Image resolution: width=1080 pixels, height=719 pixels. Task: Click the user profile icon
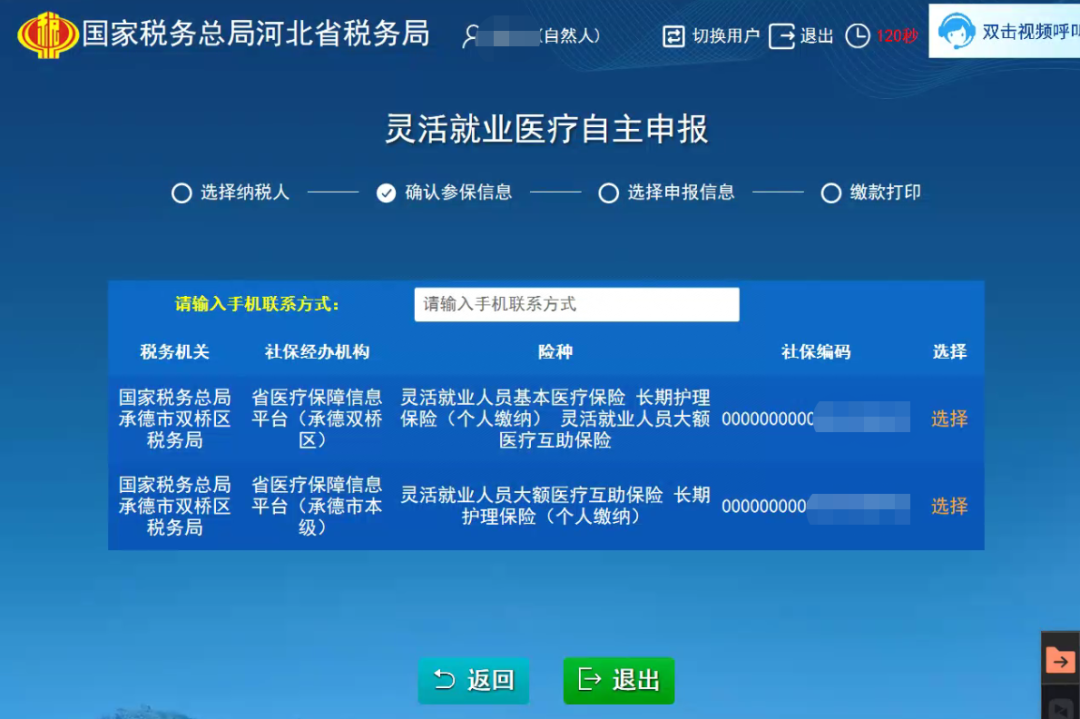coord(470,37)
